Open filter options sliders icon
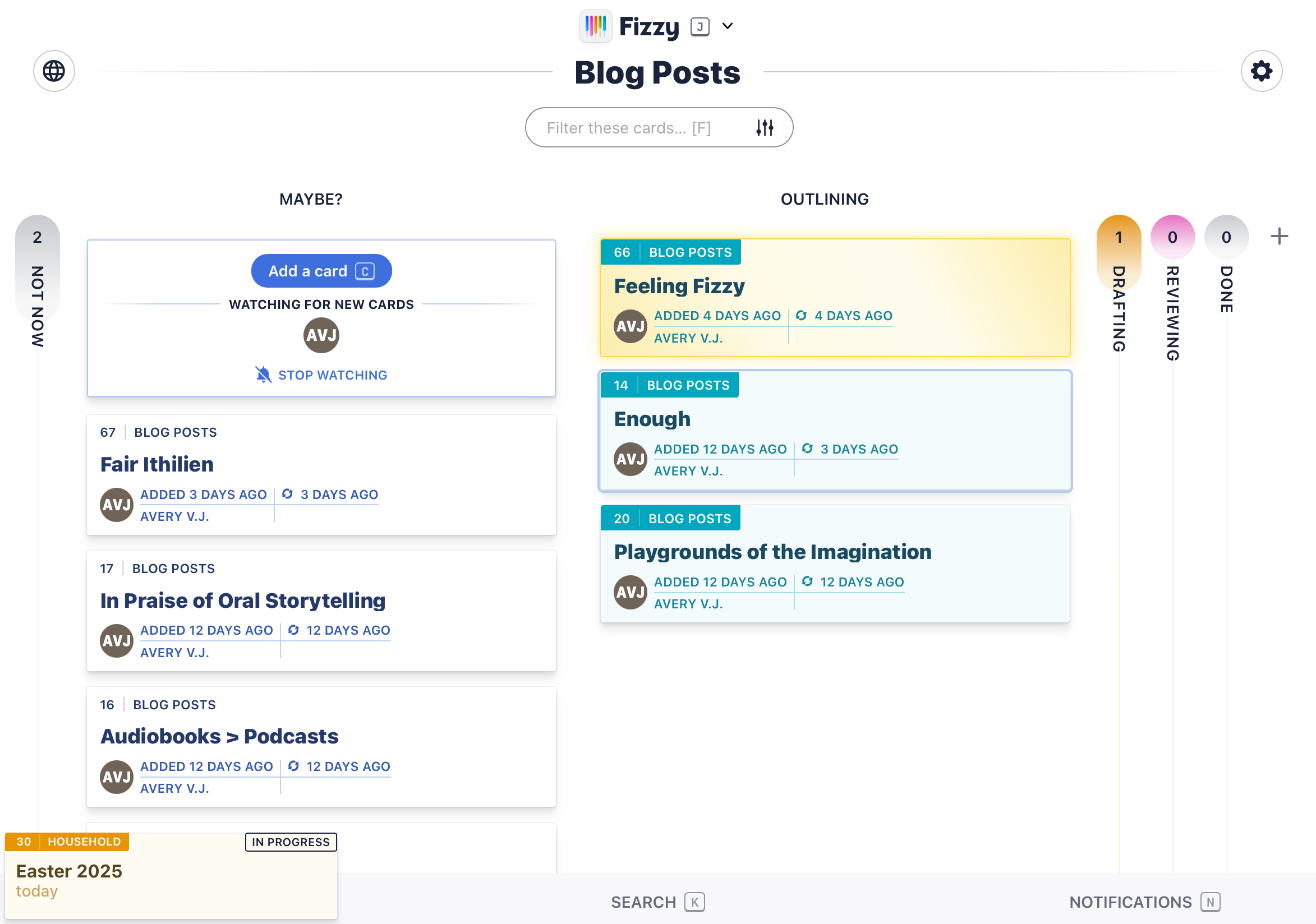The image size is (1316, 924). coord(765,128)
